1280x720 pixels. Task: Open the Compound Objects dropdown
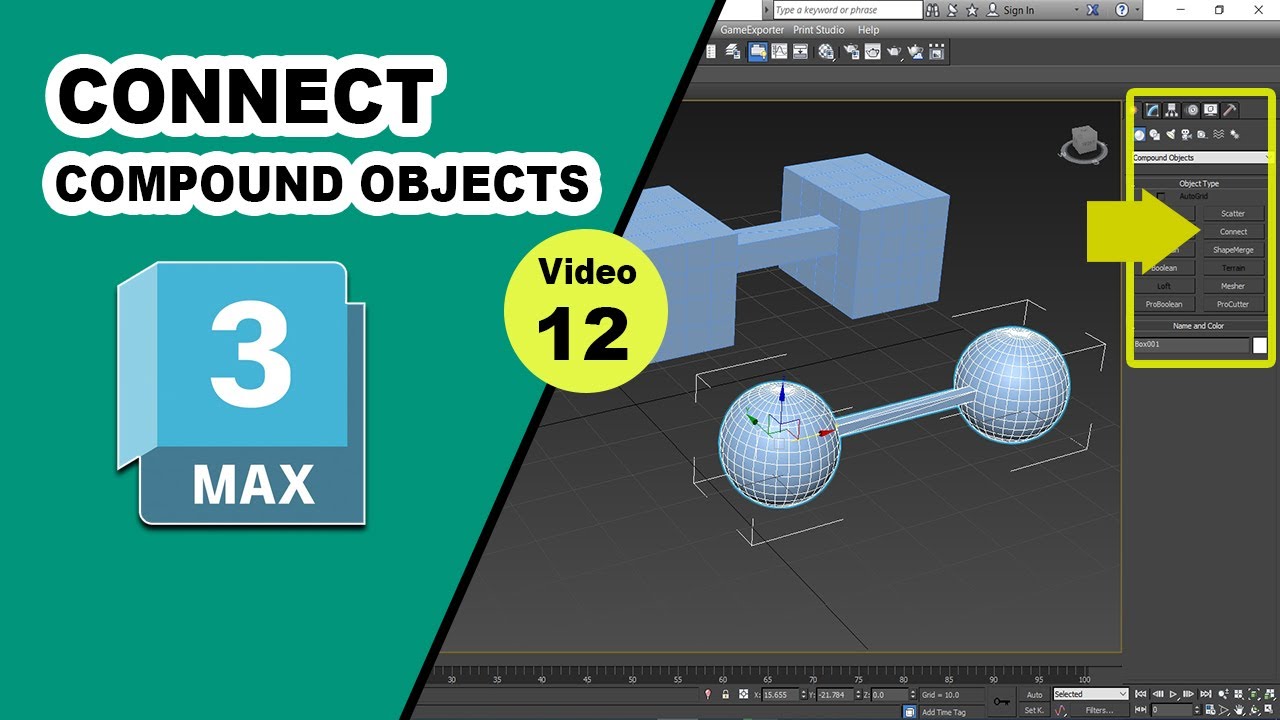(x=1201, y=158)
